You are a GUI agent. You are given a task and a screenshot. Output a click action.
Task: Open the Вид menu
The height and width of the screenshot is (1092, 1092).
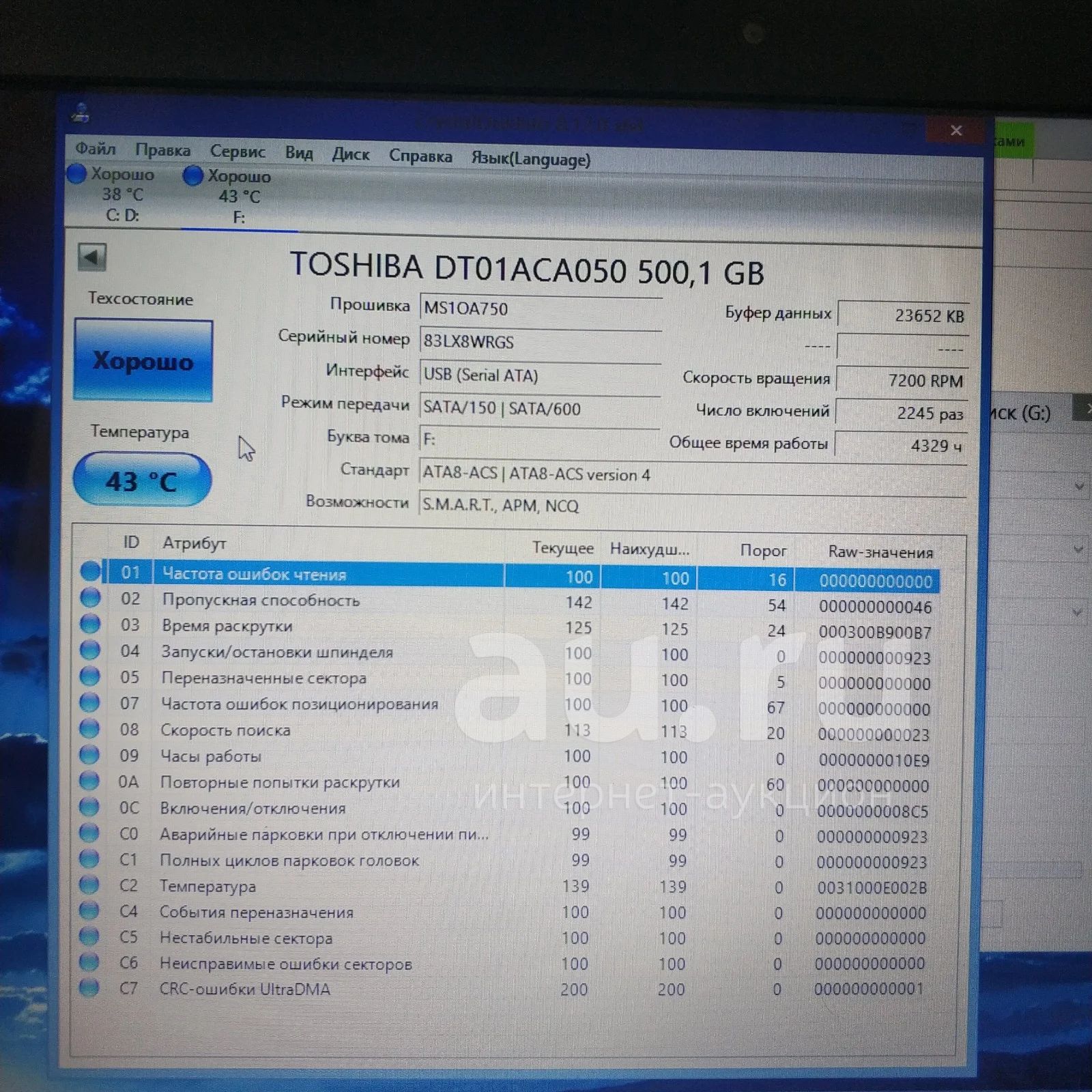[x=298, y=153]
